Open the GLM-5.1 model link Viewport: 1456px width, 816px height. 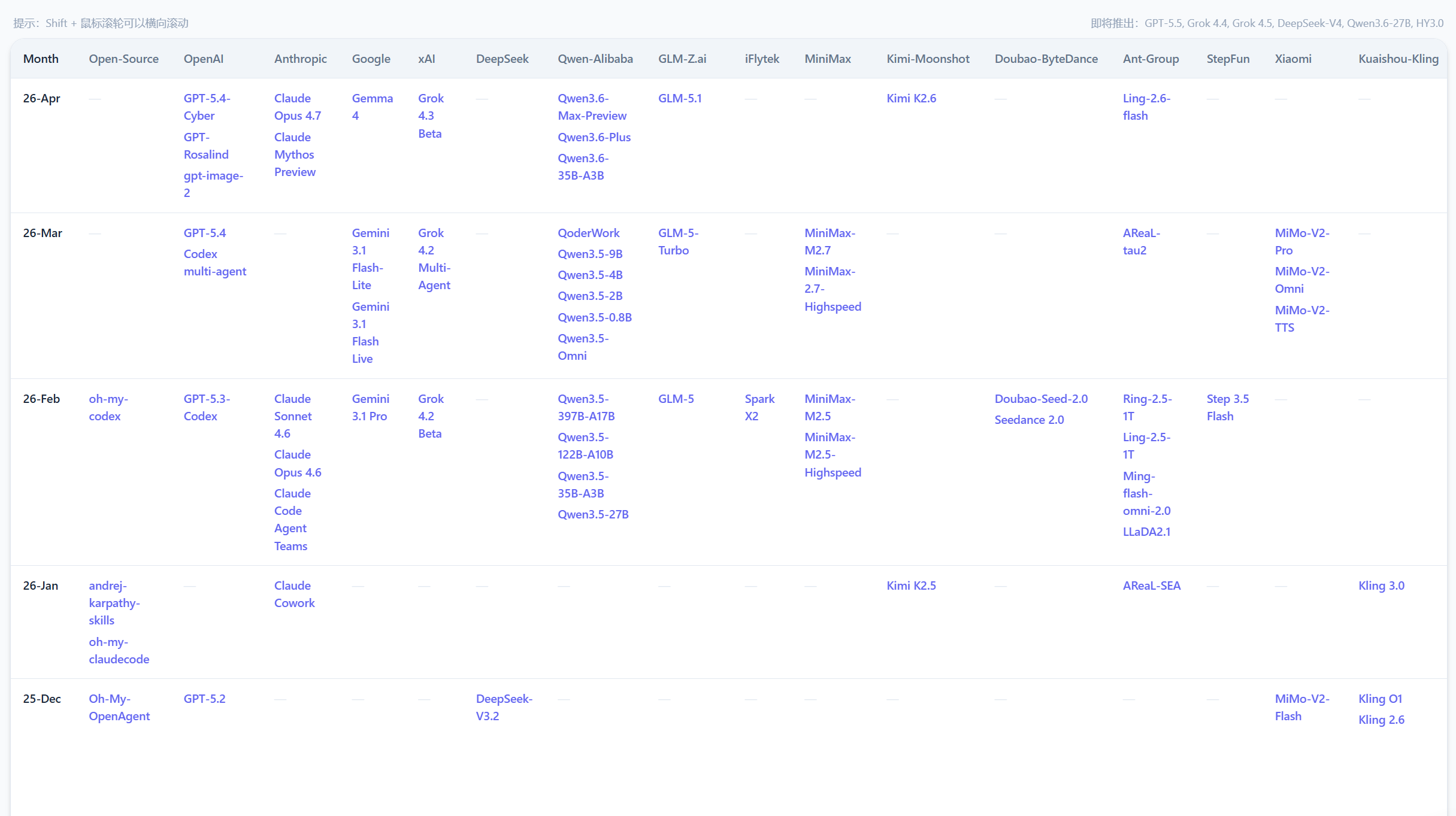(680, 98)
